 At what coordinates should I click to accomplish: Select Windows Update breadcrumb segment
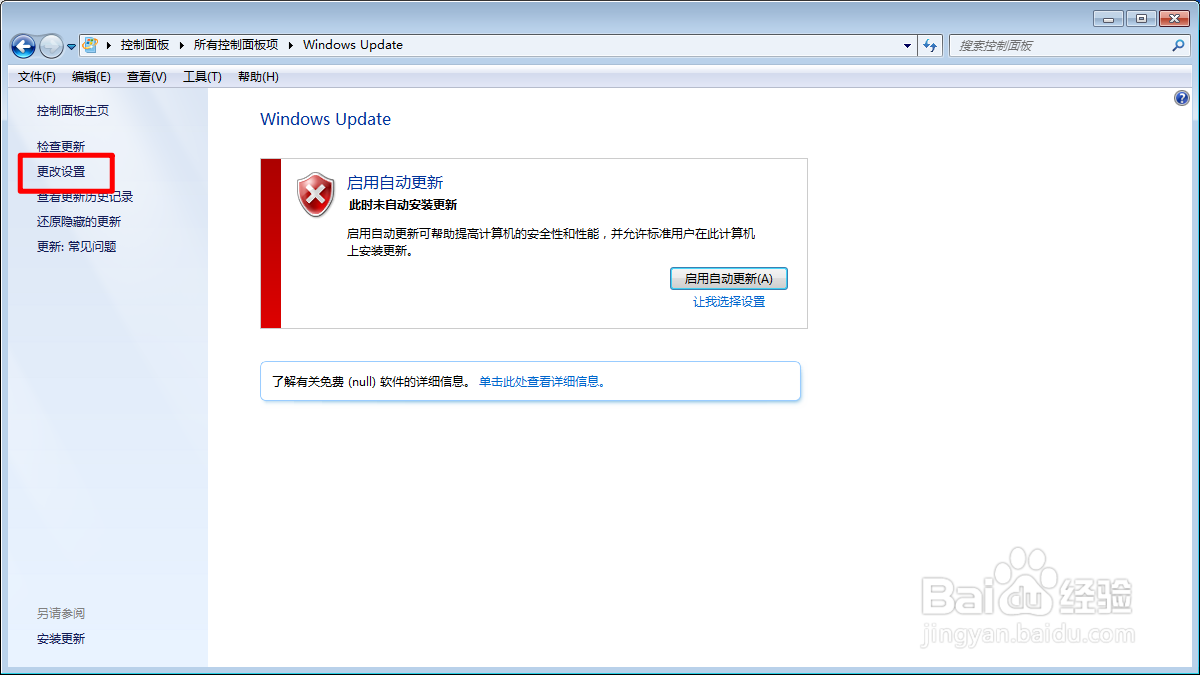353,45
